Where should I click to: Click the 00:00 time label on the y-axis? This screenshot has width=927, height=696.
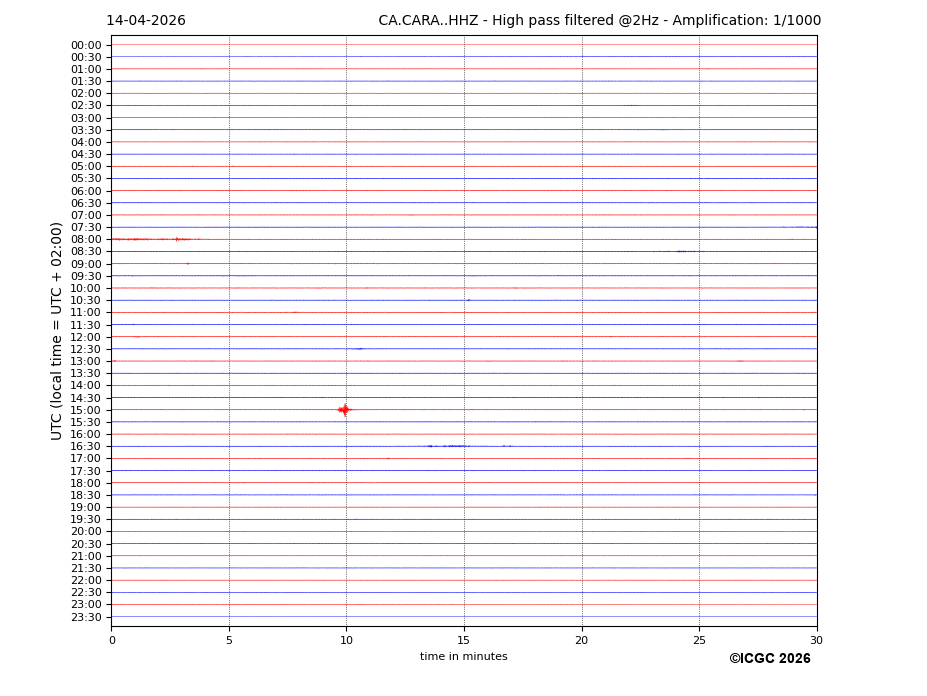coord(86,45)
